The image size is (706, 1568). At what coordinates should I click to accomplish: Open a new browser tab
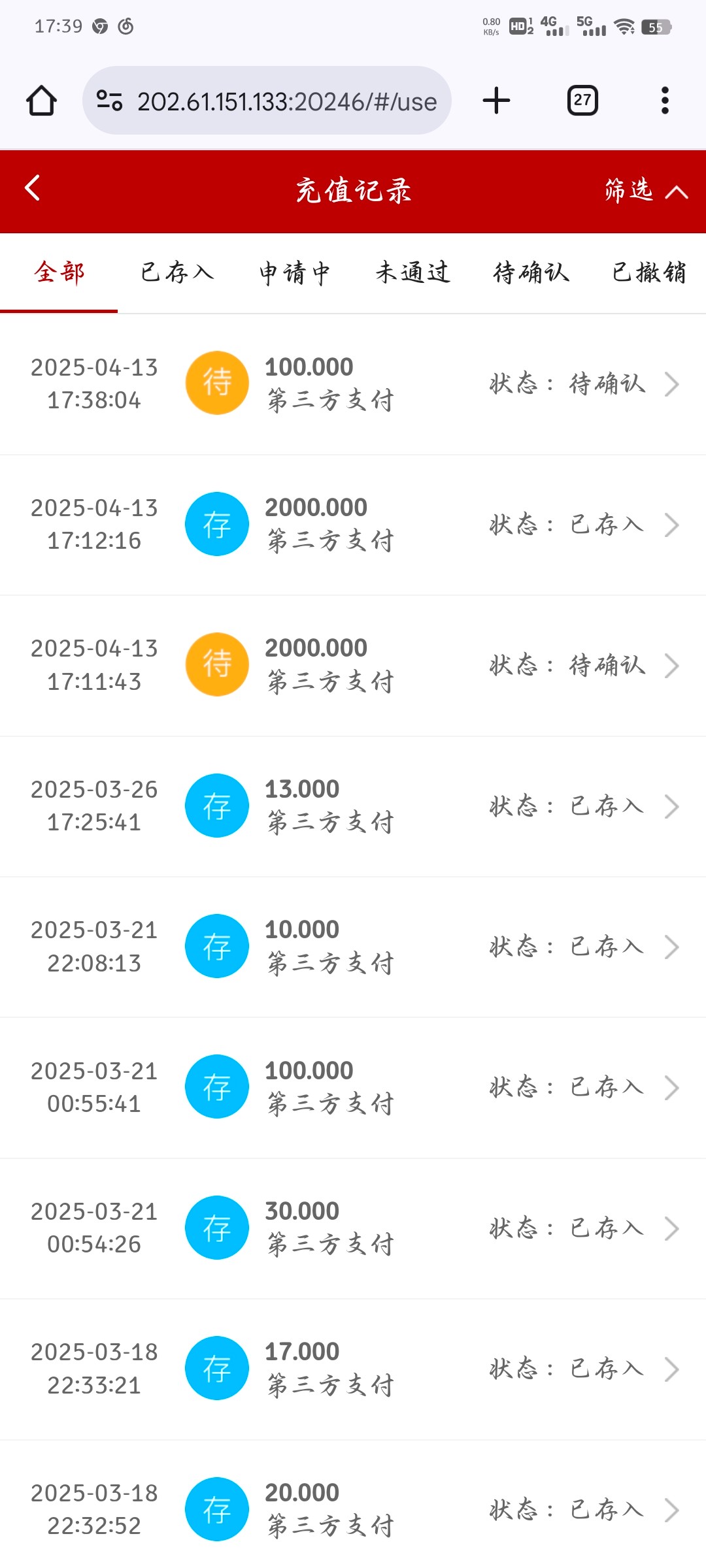496,101
